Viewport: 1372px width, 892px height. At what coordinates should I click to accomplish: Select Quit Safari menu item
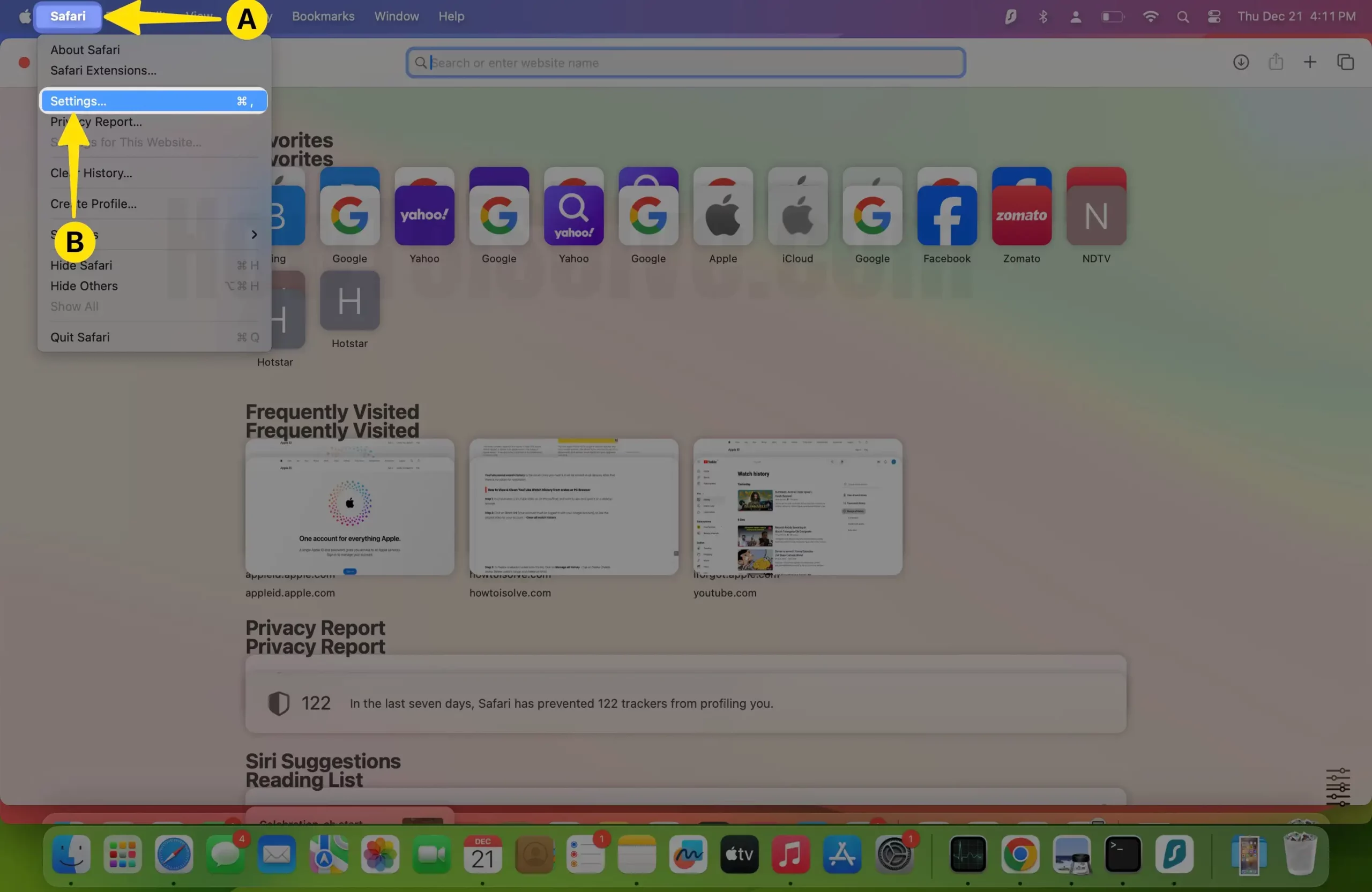pos(79,337)
